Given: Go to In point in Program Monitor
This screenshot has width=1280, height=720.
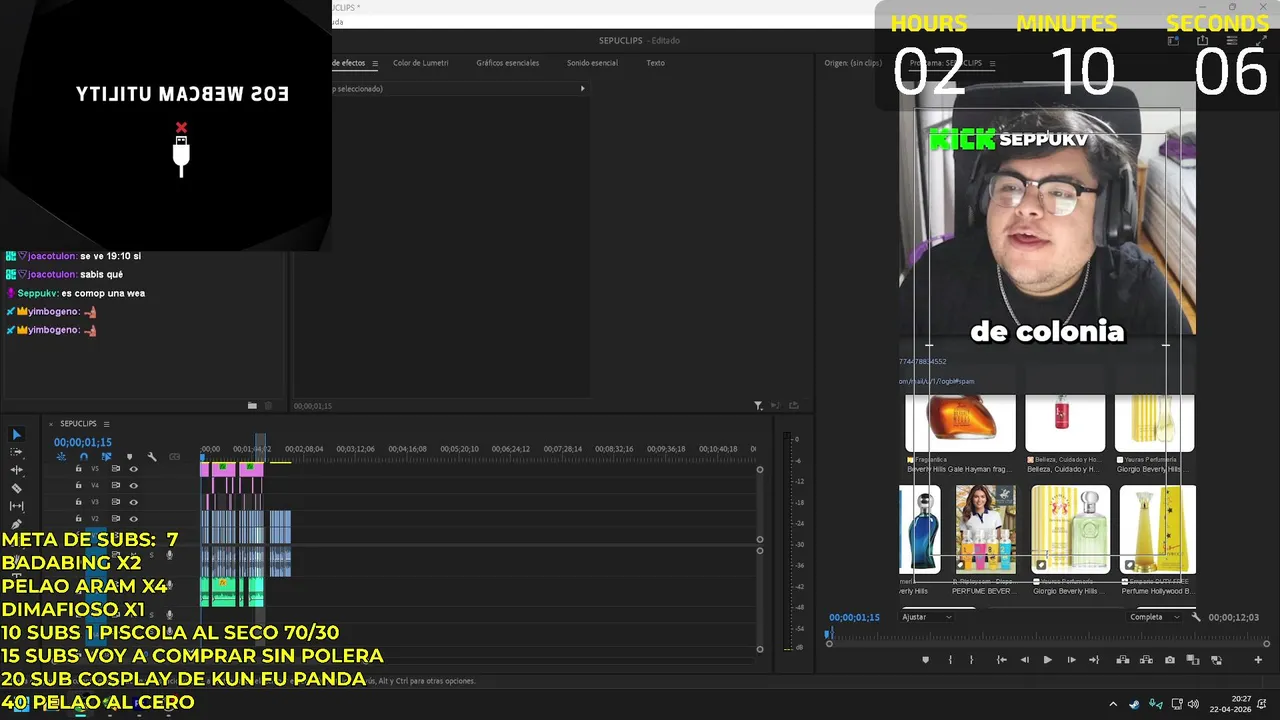Looking at the screenshot, I should click(1001, 660).
